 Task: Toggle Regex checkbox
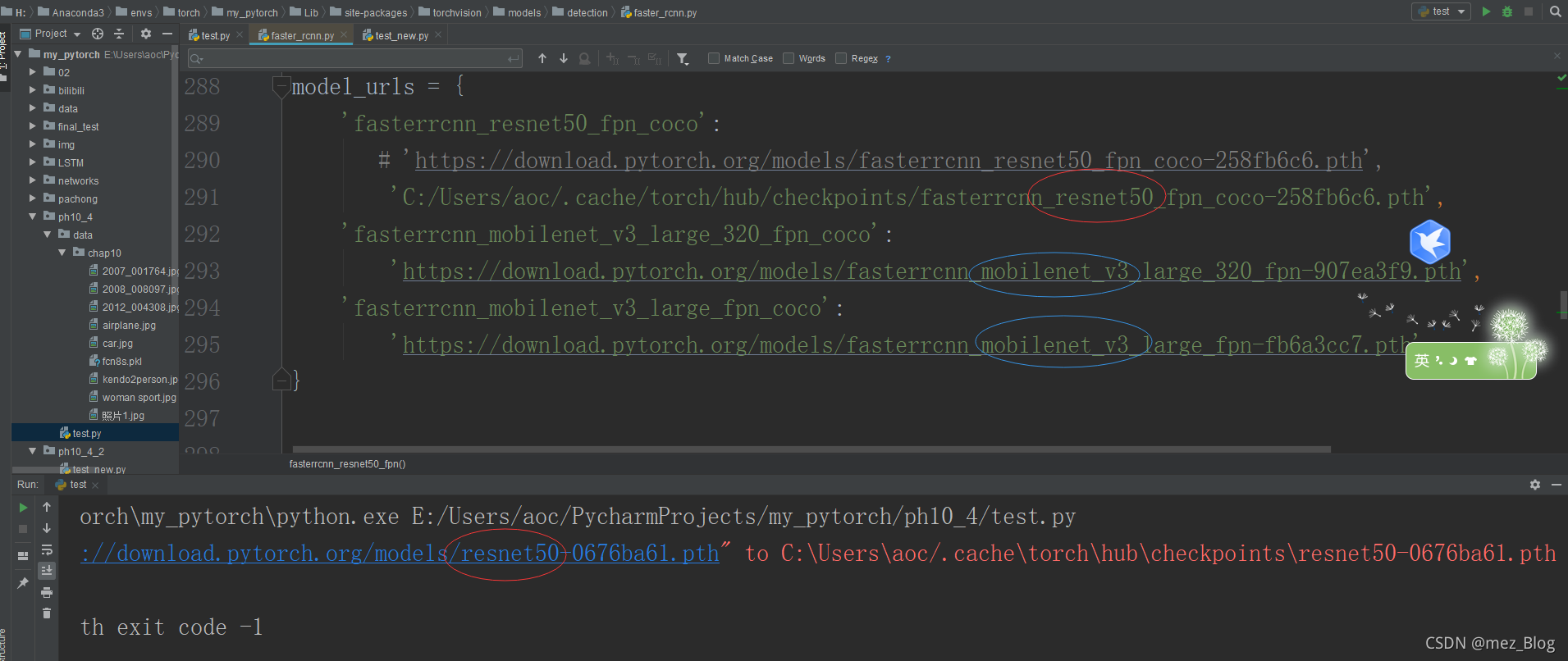[841, 58]
